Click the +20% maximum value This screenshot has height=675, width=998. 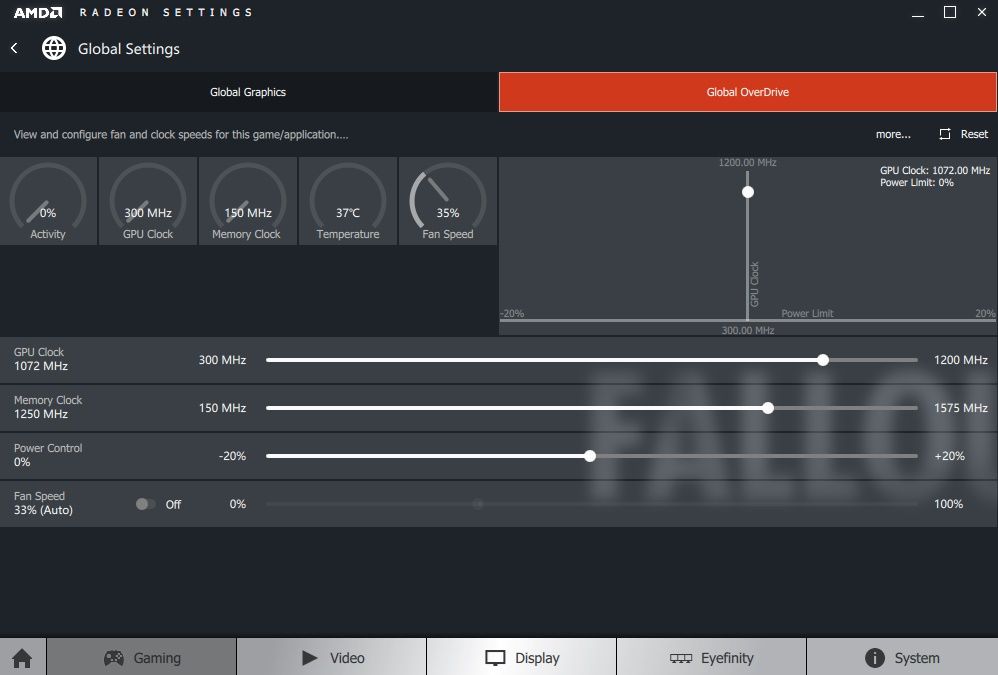949,456
